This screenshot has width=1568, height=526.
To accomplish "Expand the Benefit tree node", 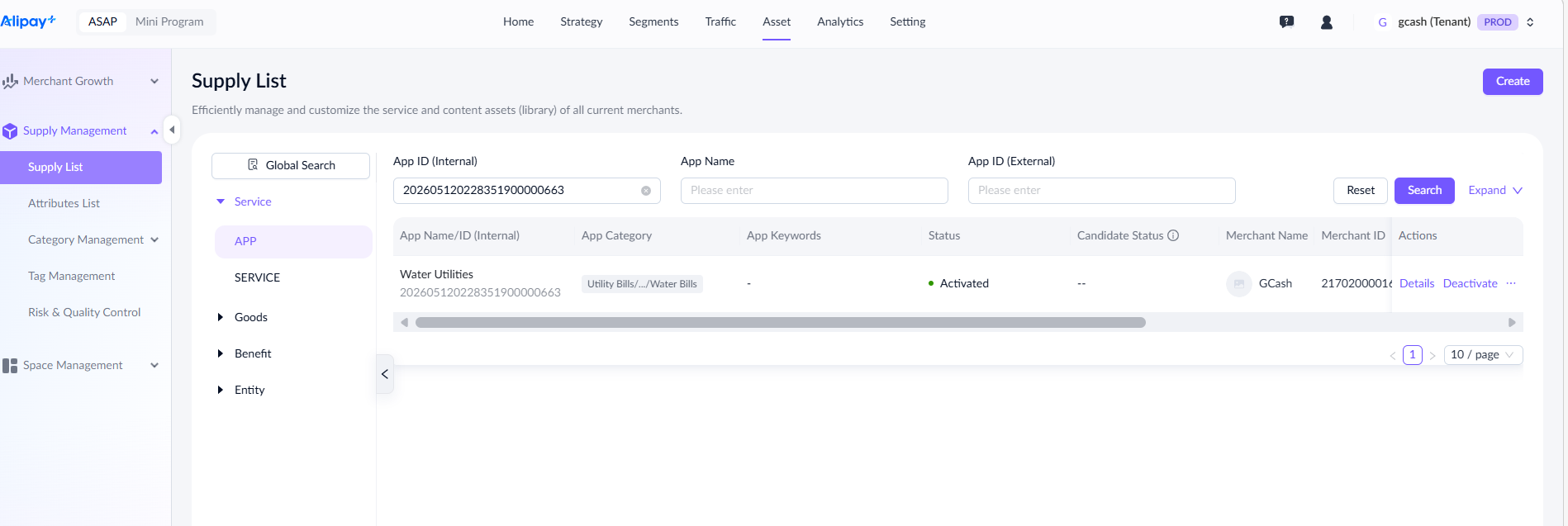I will (221, 353).
